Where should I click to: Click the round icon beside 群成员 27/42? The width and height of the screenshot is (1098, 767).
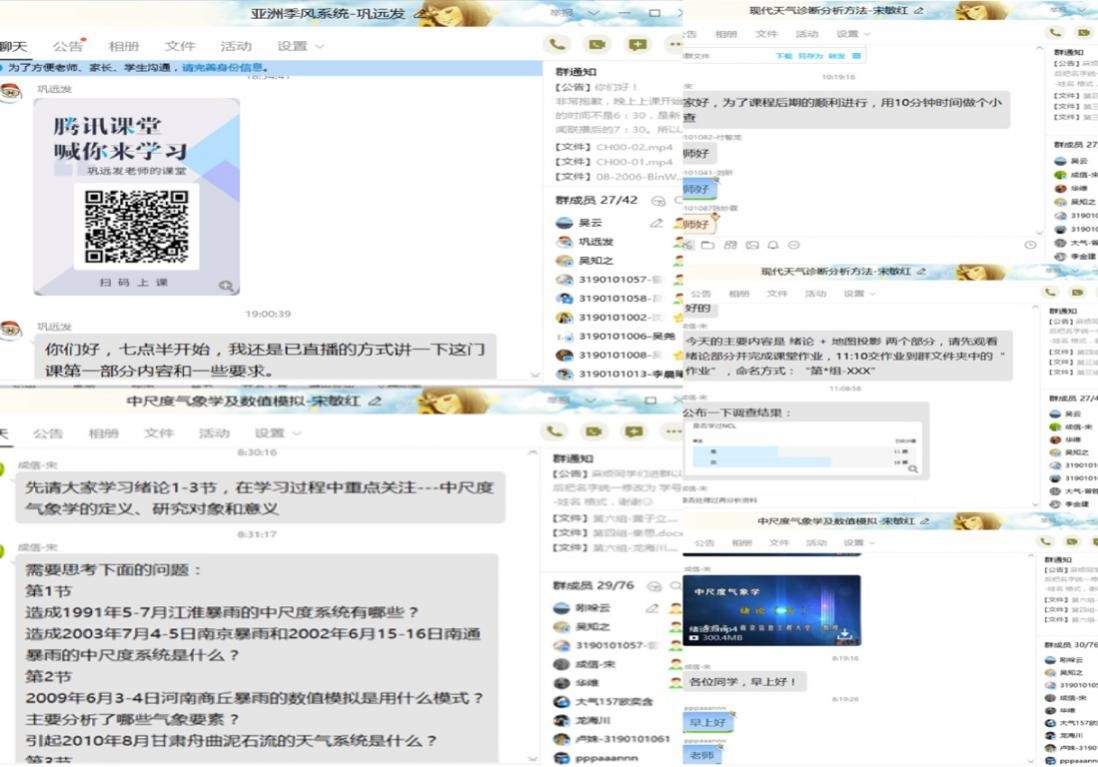658,200
